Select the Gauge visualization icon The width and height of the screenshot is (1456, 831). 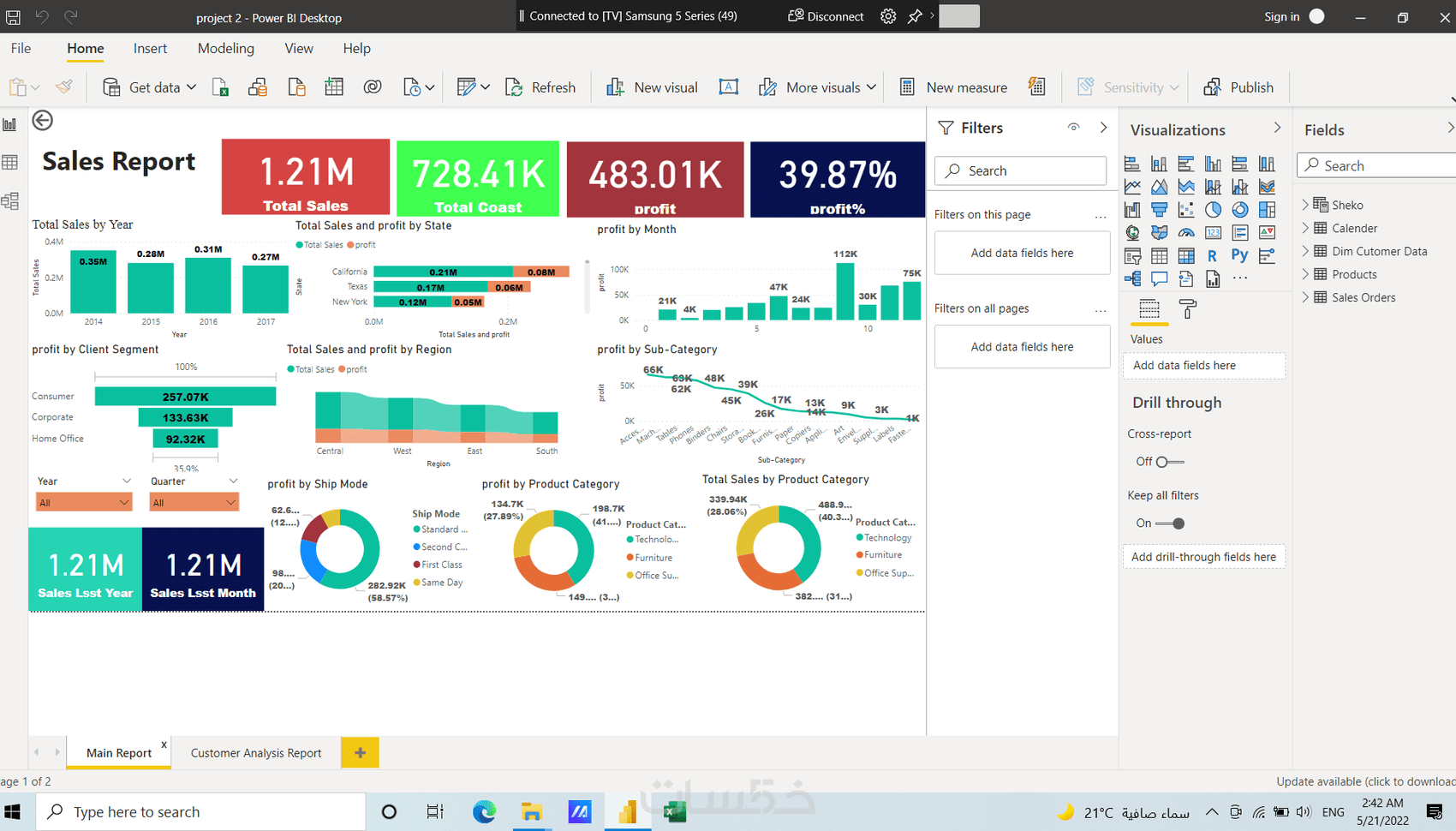pyautogui.click(x=1186, y=232)
